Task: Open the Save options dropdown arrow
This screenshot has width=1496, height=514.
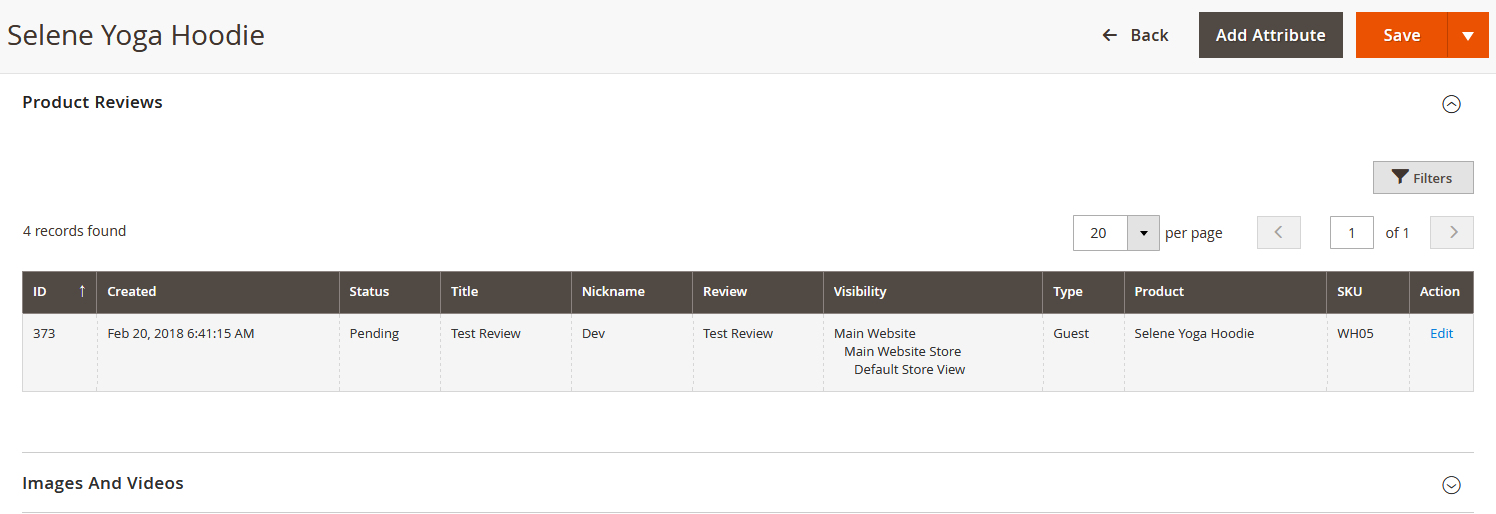Action: point(1467,35)
